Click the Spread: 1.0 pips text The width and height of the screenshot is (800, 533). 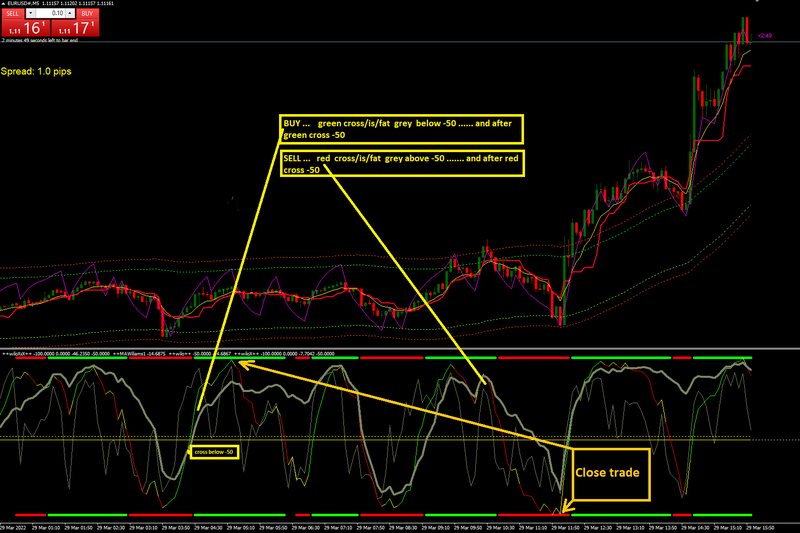click(x=36, y=71)
